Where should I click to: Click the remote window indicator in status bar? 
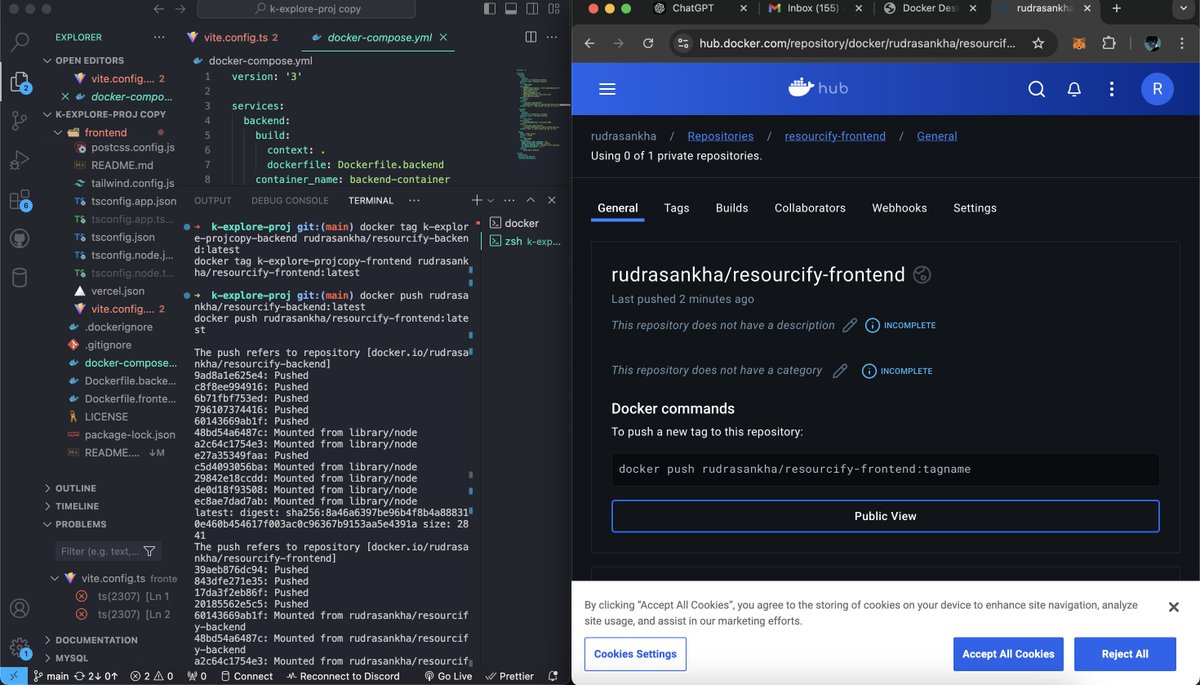click(x=11, y=676)
